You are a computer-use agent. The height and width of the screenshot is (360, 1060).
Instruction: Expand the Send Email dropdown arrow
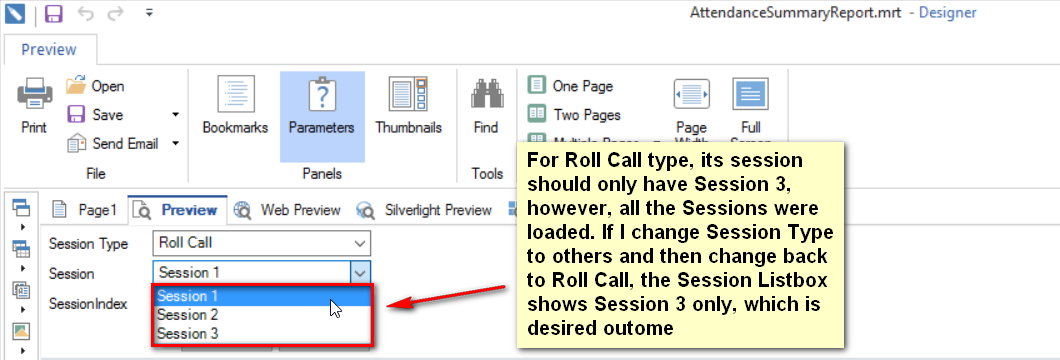[x=175, y=143]
